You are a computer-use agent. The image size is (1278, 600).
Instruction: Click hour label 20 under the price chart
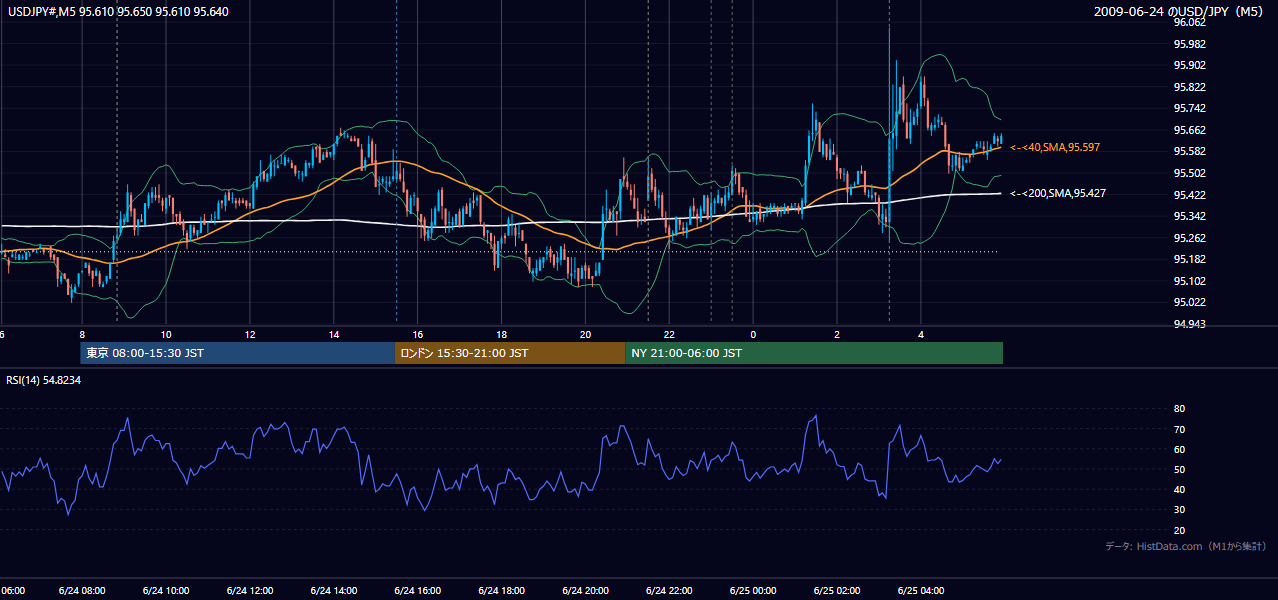coord(586,334)
